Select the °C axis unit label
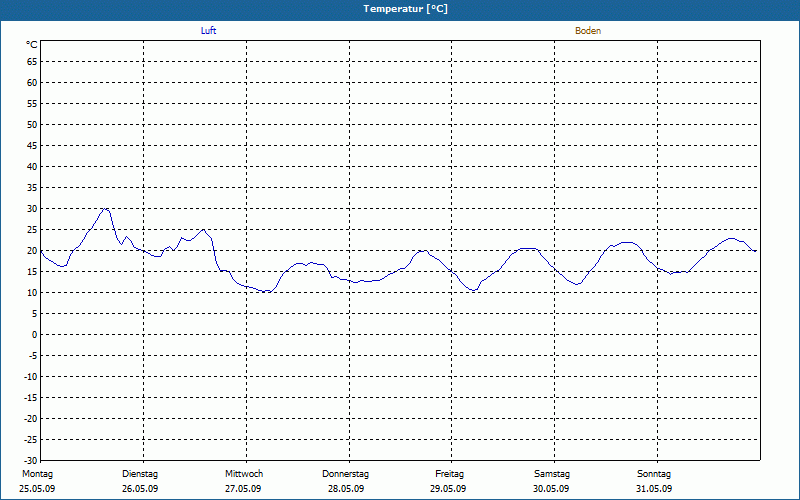The image size is (800, 500). (x=32, y=45)
